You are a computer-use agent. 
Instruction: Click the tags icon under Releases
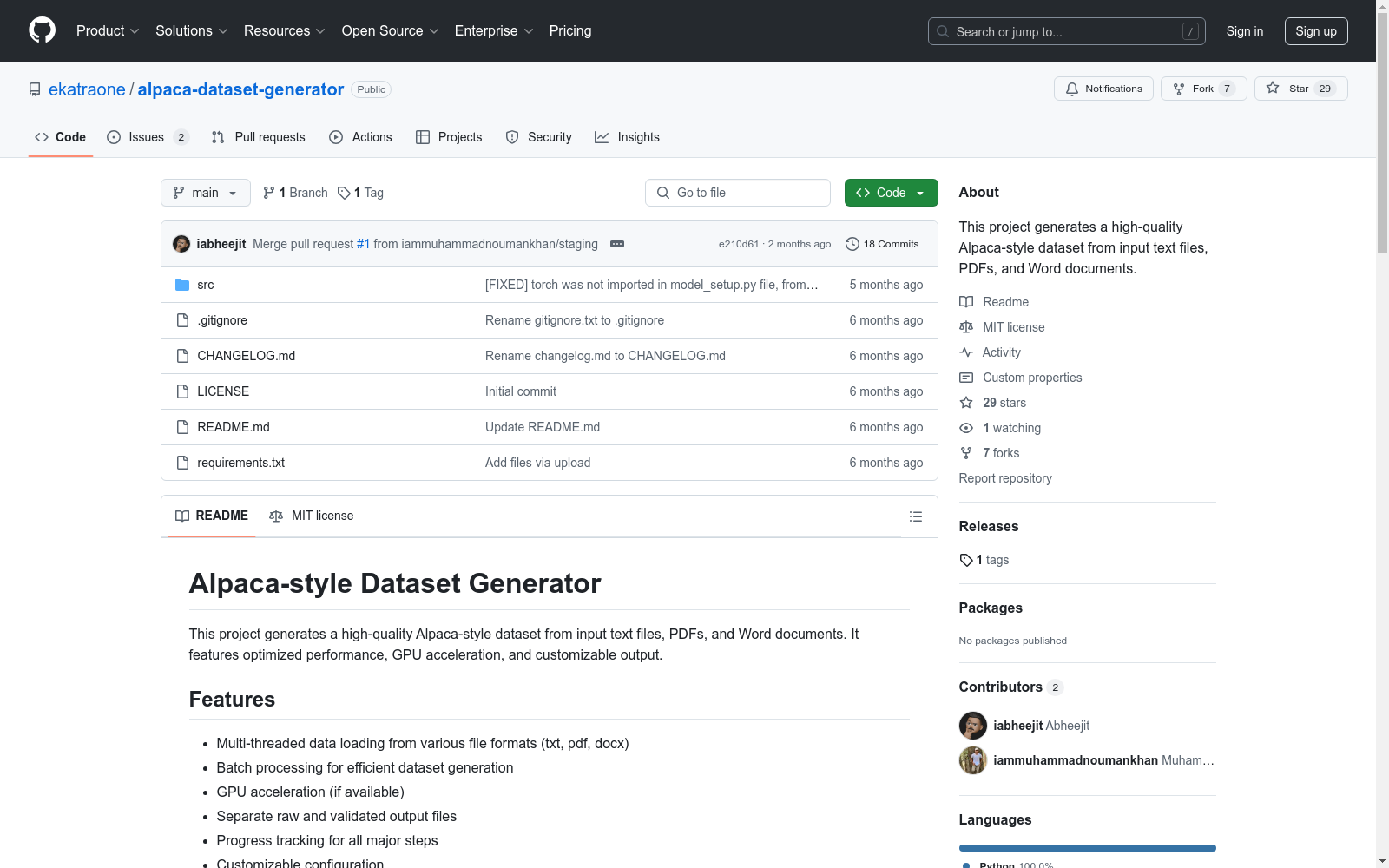point(966,560)
